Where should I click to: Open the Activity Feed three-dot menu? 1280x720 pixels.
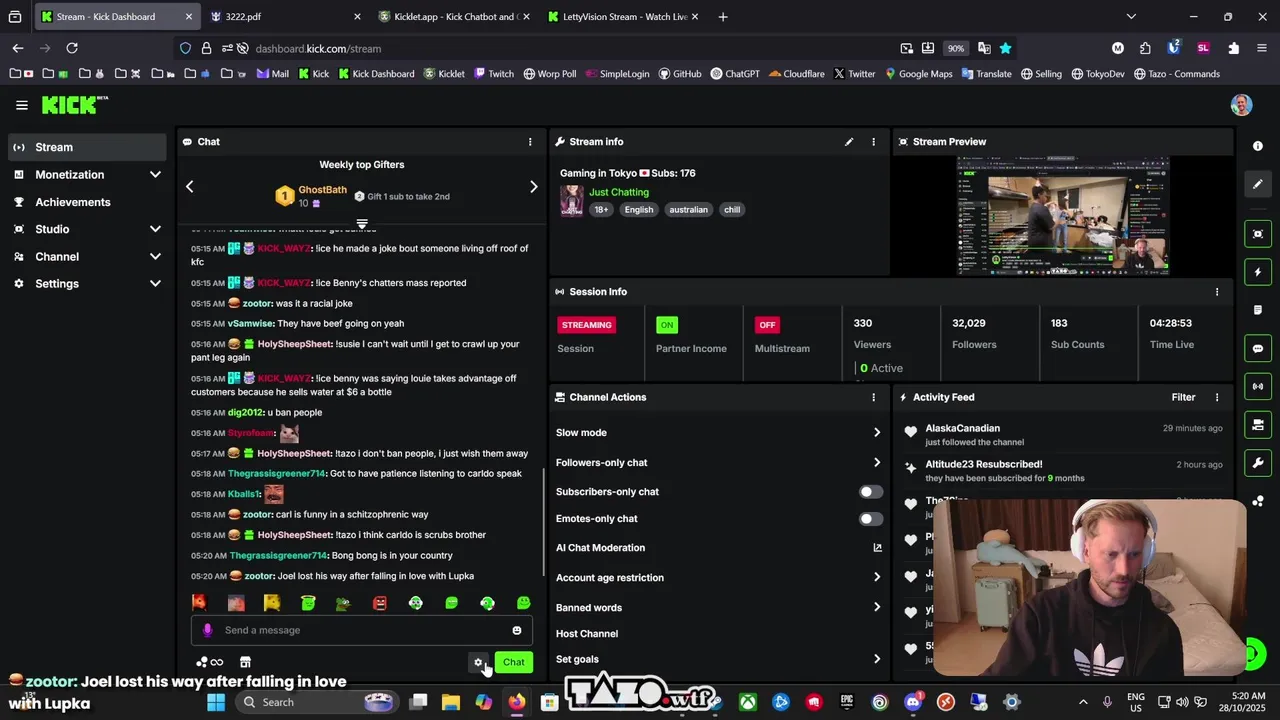pos(1217,397)
